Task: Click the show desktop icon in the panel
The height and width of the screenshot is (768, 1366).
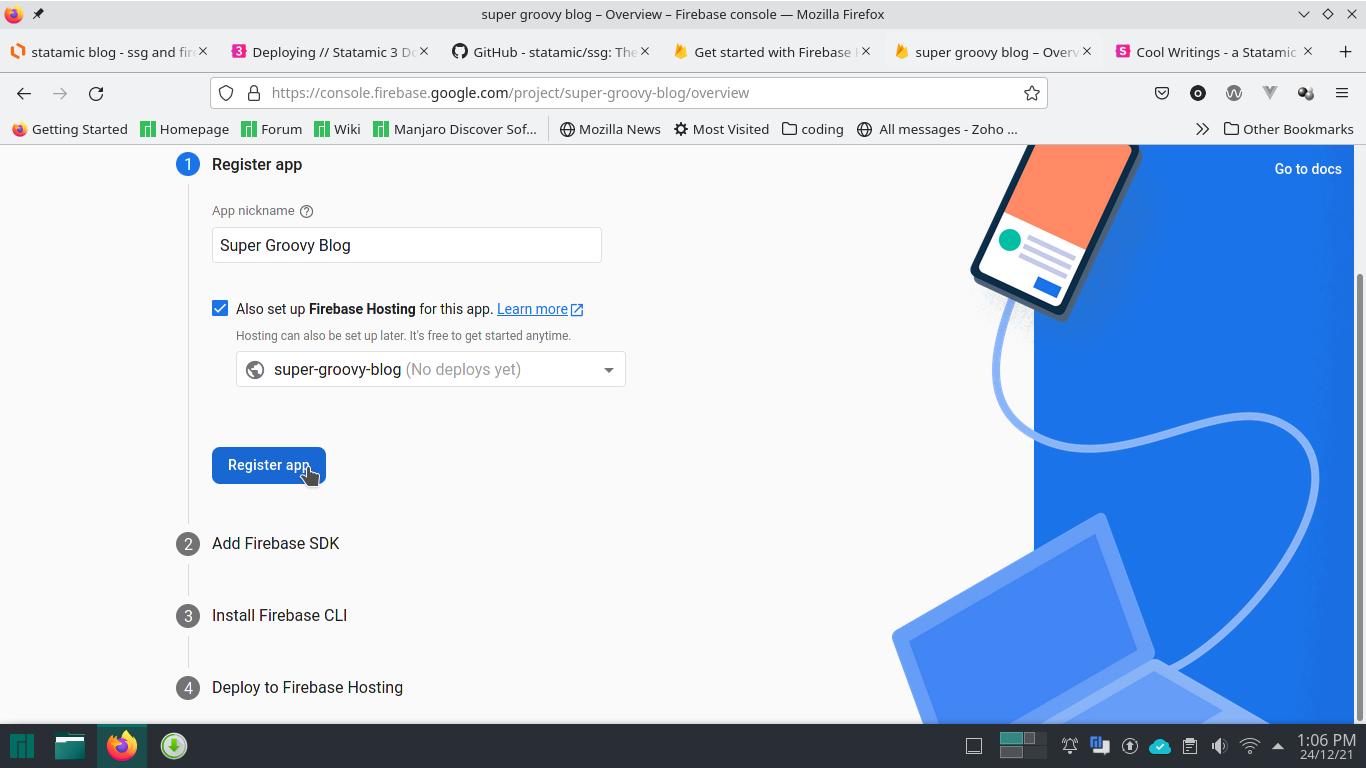Action: pyautogui.click(x=974, y=746)
